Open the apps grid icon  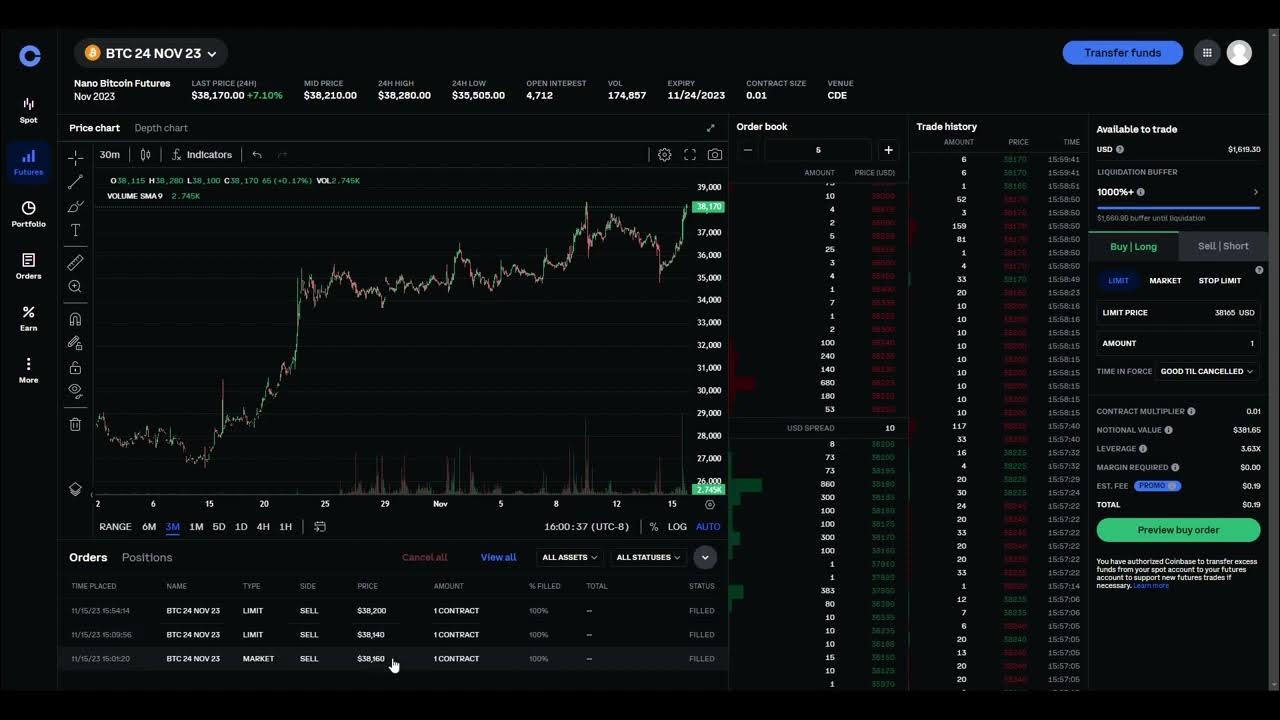(x=1207, y=53)
